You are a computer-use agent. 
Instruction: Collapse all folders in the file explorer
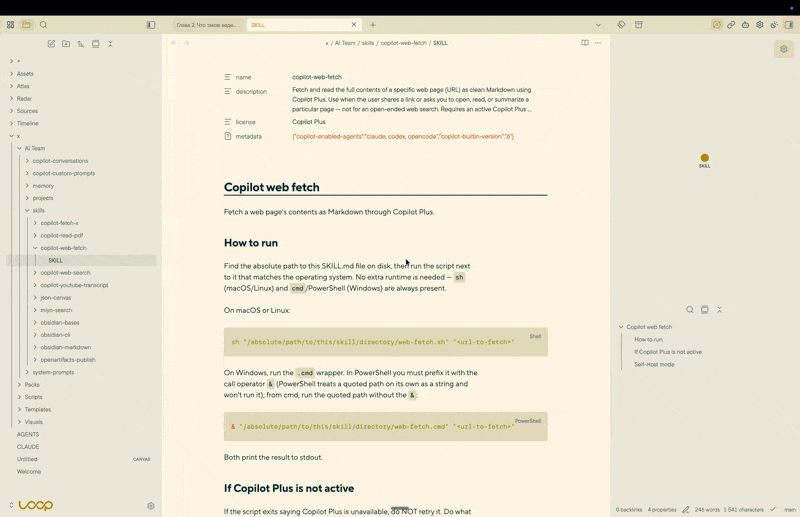(x=110, y=44)
